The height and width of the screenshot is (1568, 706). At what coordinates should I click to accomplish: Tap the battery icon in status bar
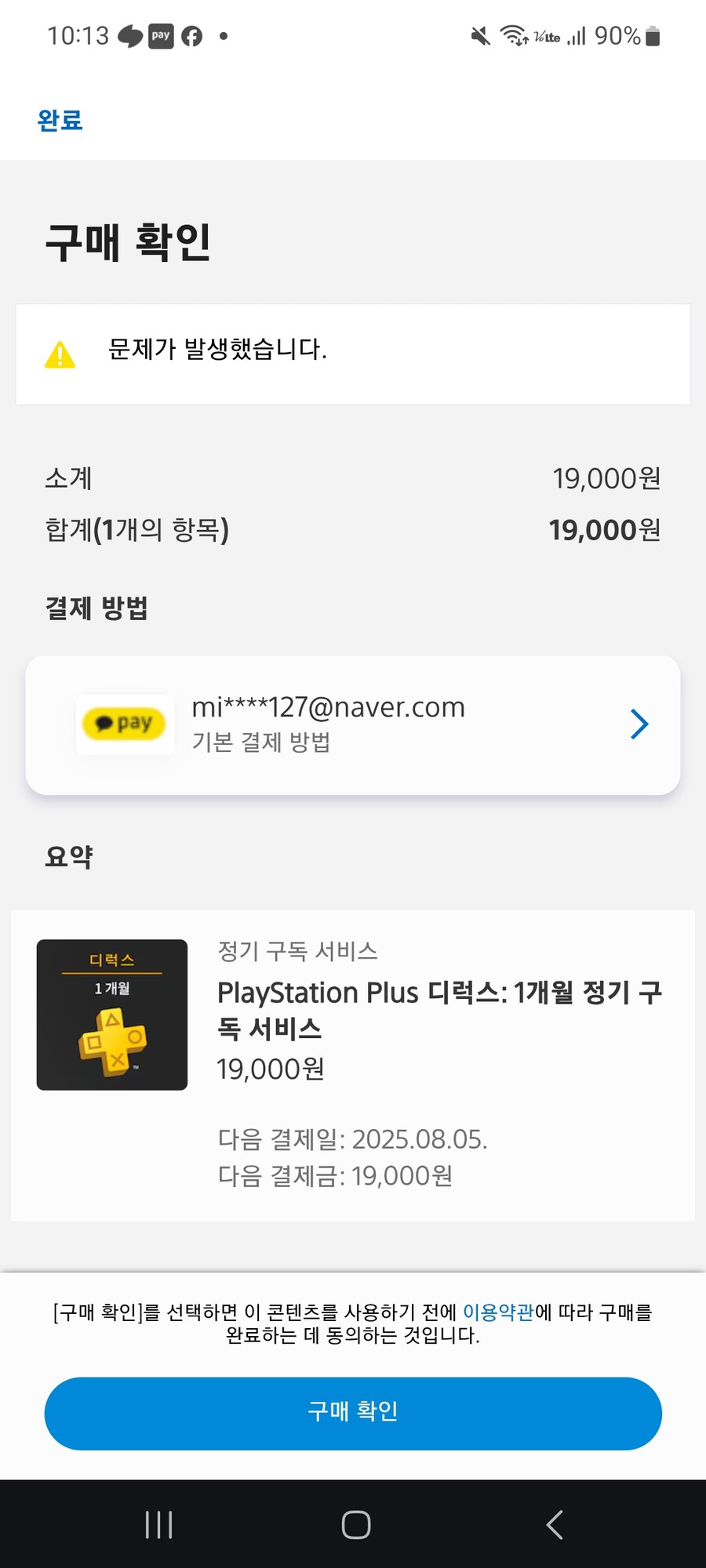pos(653,36)
